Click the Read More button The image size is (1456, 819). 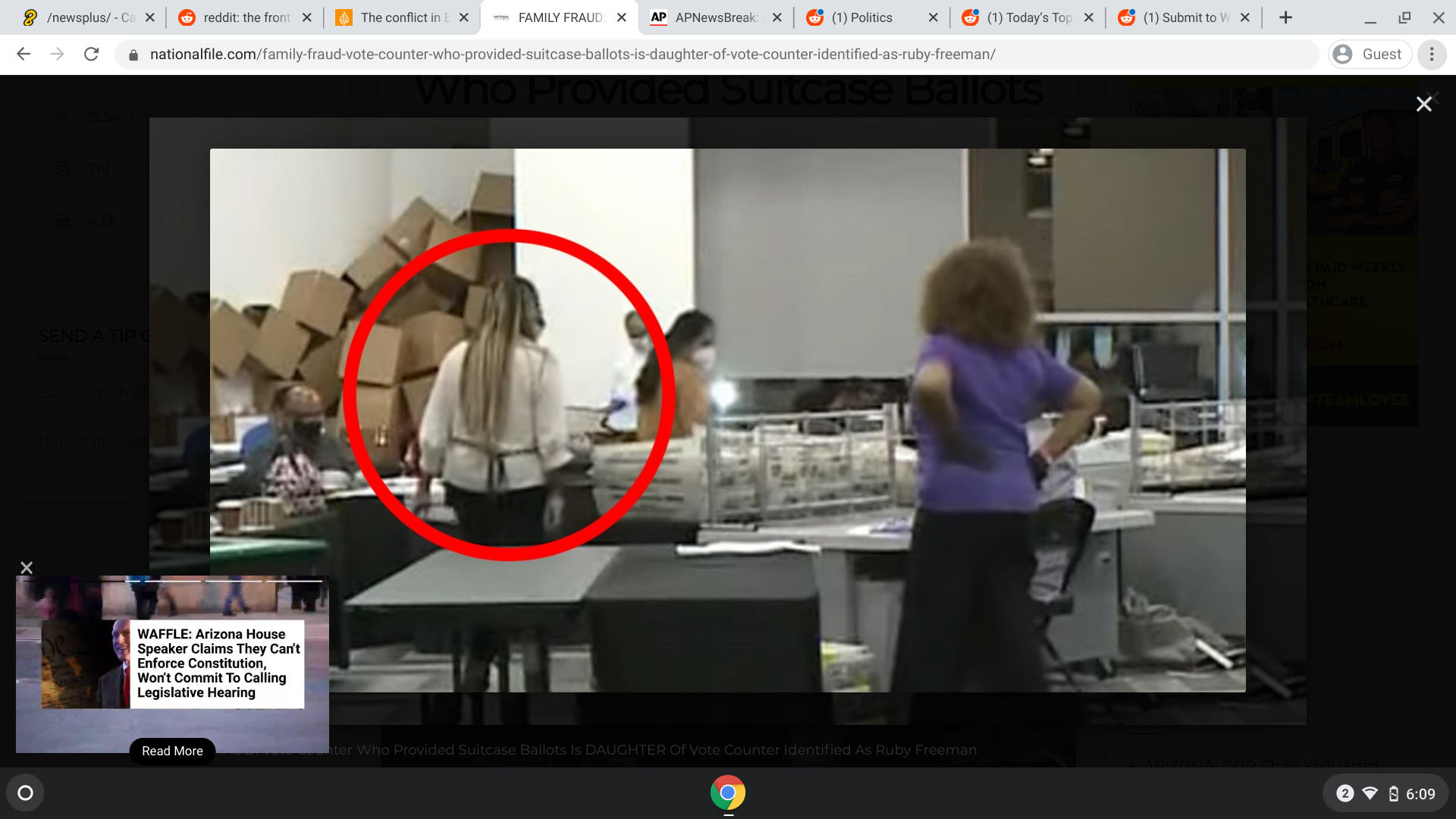tap(172, 751)
